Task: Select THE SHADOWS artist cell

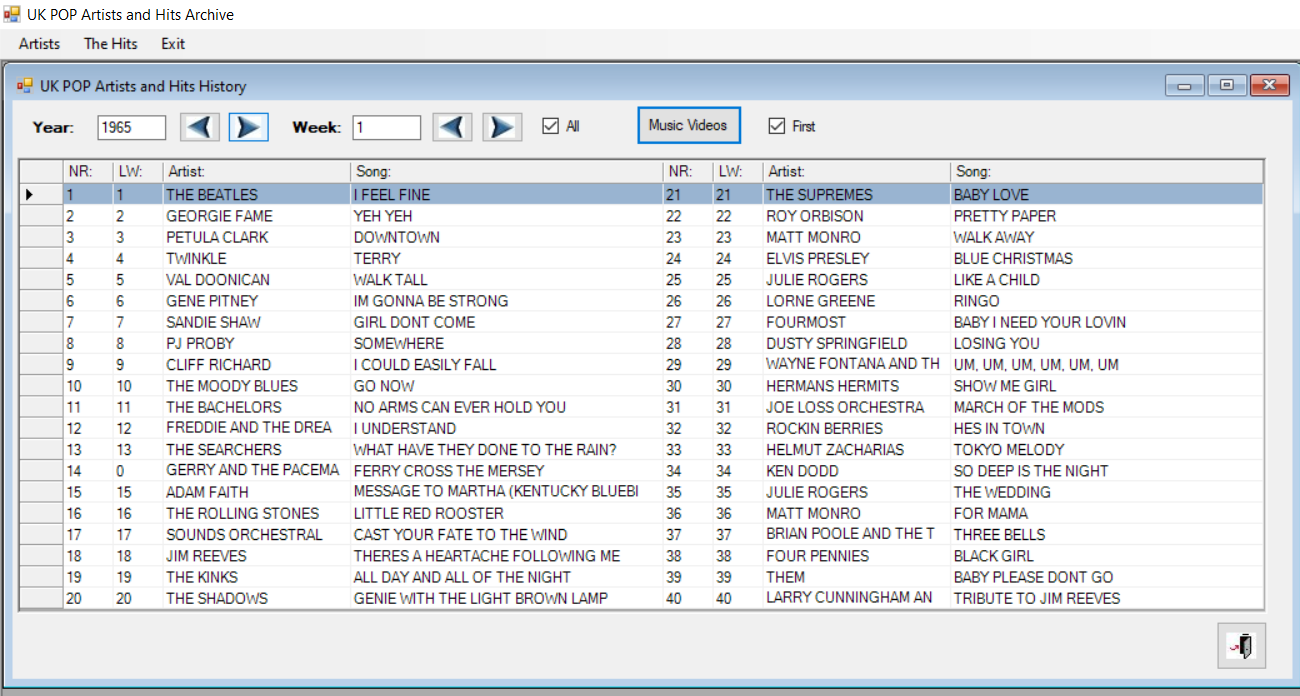Action: point(257,598)
